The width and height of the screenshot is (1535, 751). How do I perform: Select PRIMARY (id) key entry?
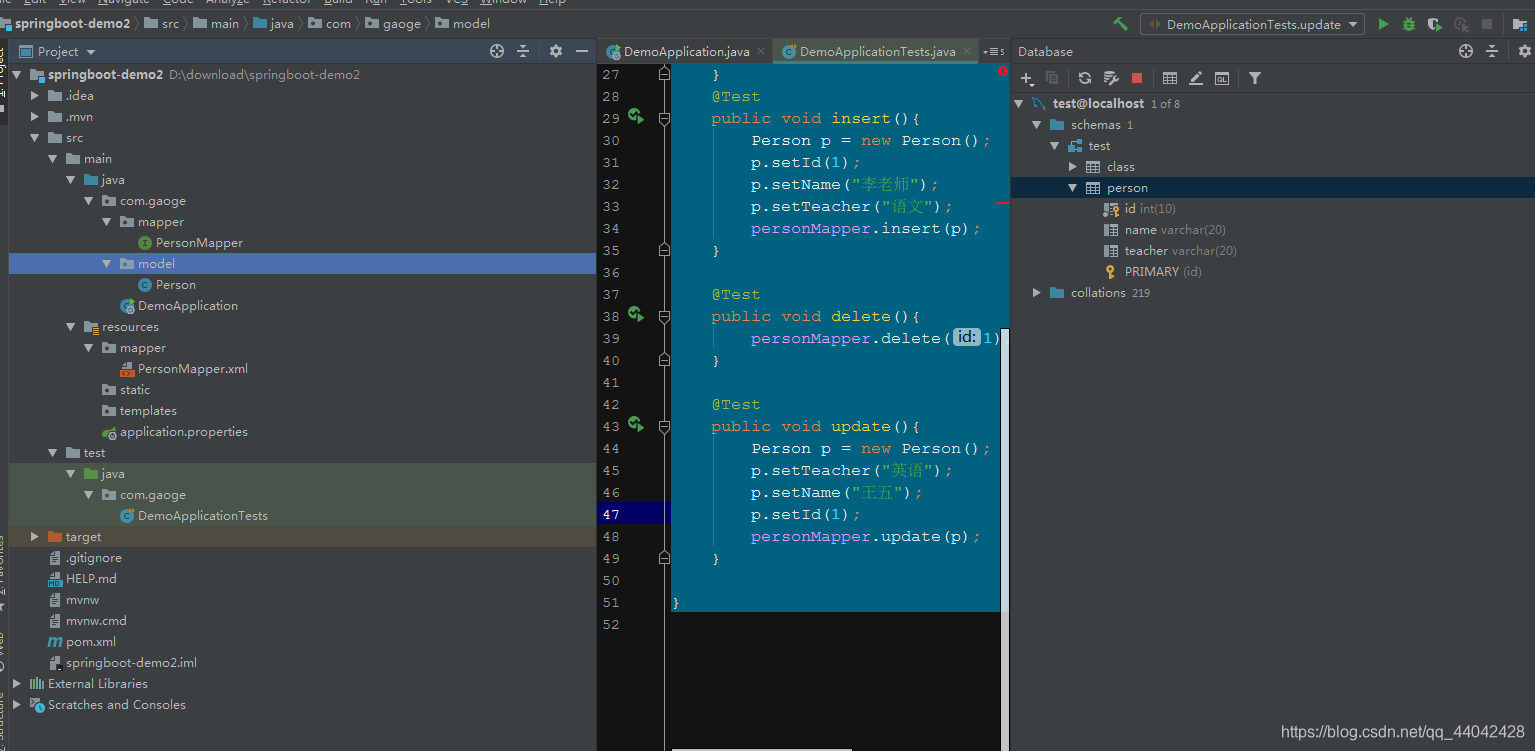[x=1163, y=272]
